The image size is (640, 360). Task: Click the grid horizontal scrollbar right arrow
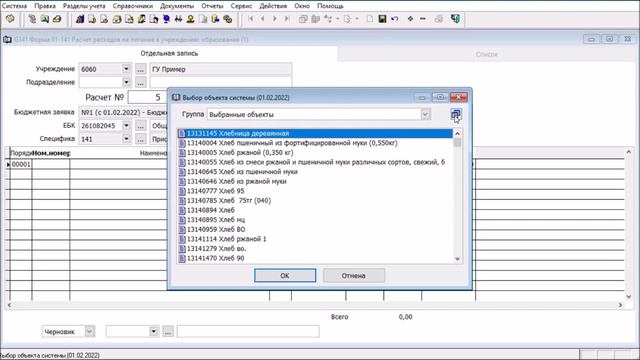(620, 305)
